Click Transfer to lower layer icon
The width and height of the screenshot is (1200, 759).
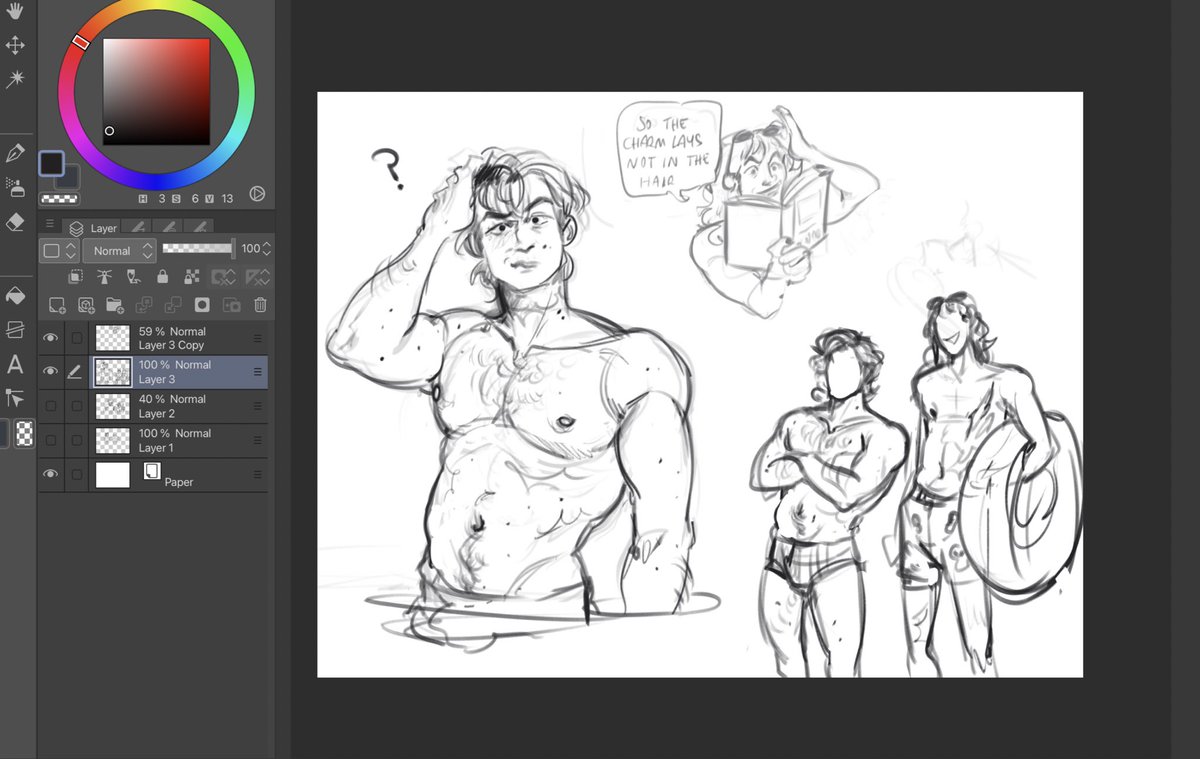(x=143, y=305)
